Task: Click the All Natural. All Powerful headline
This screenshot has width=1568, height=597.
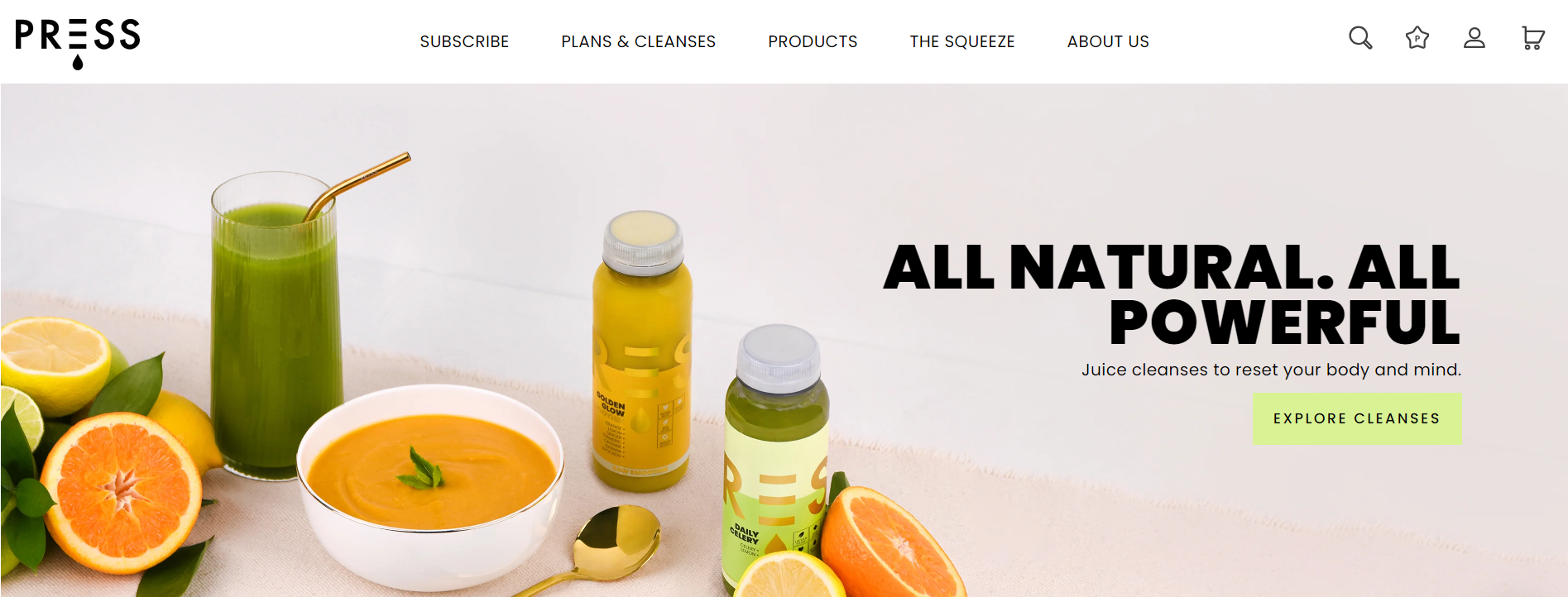Action: click(x=1172, y=294)
